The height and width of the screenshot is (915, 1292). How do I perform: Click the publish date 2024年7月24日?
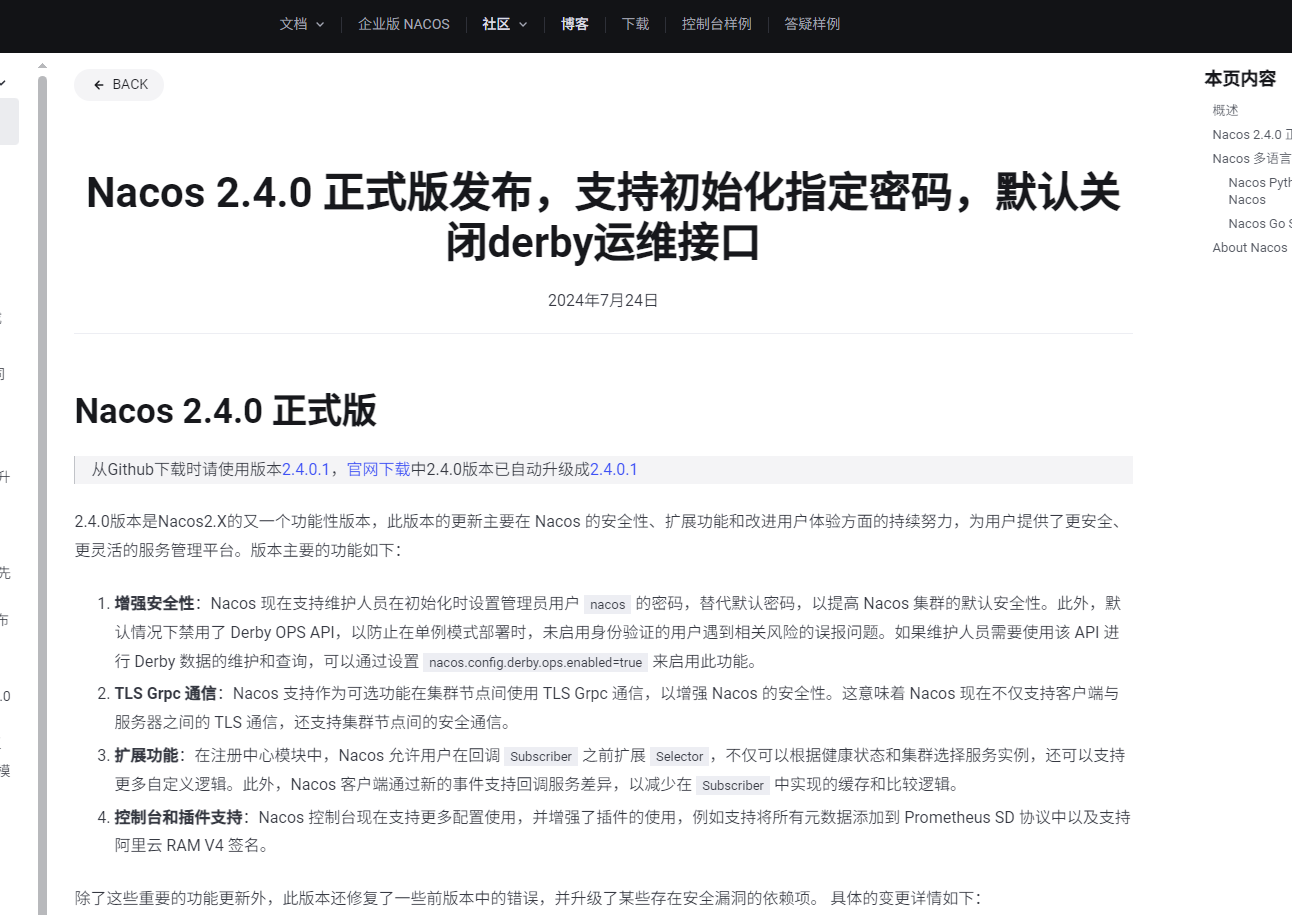point(603,300)
